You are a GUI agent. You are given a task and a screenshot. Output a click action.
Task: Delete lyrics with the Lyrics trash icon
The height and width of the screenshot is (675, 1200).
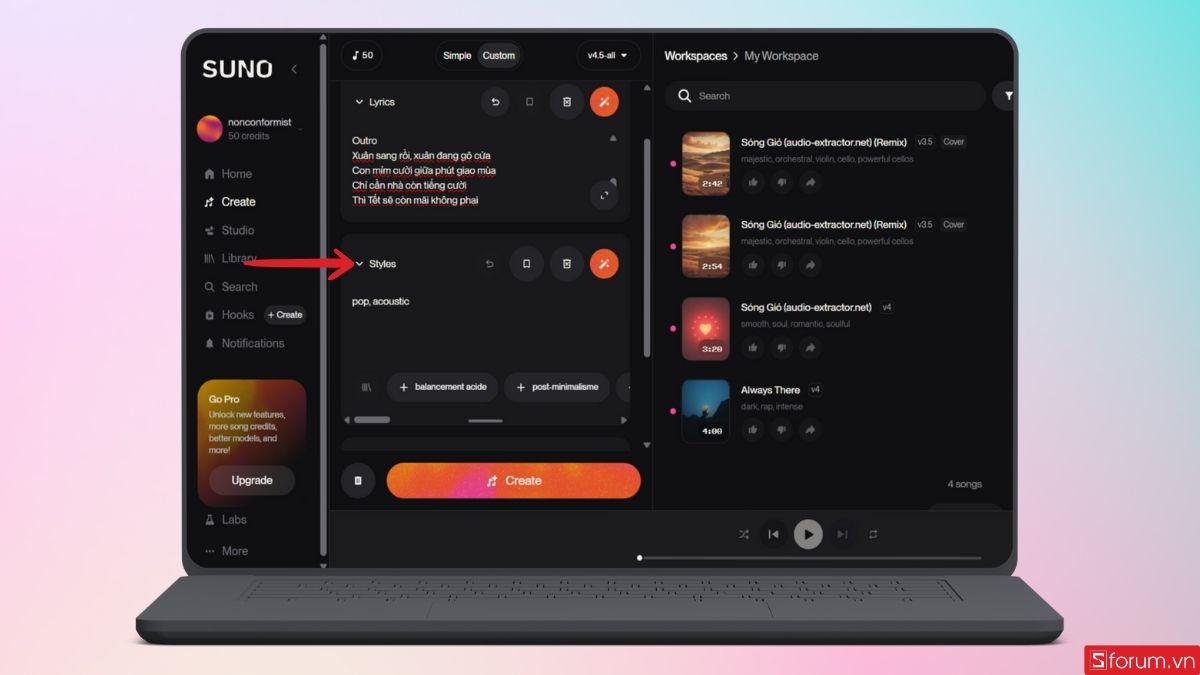(567, 101)
